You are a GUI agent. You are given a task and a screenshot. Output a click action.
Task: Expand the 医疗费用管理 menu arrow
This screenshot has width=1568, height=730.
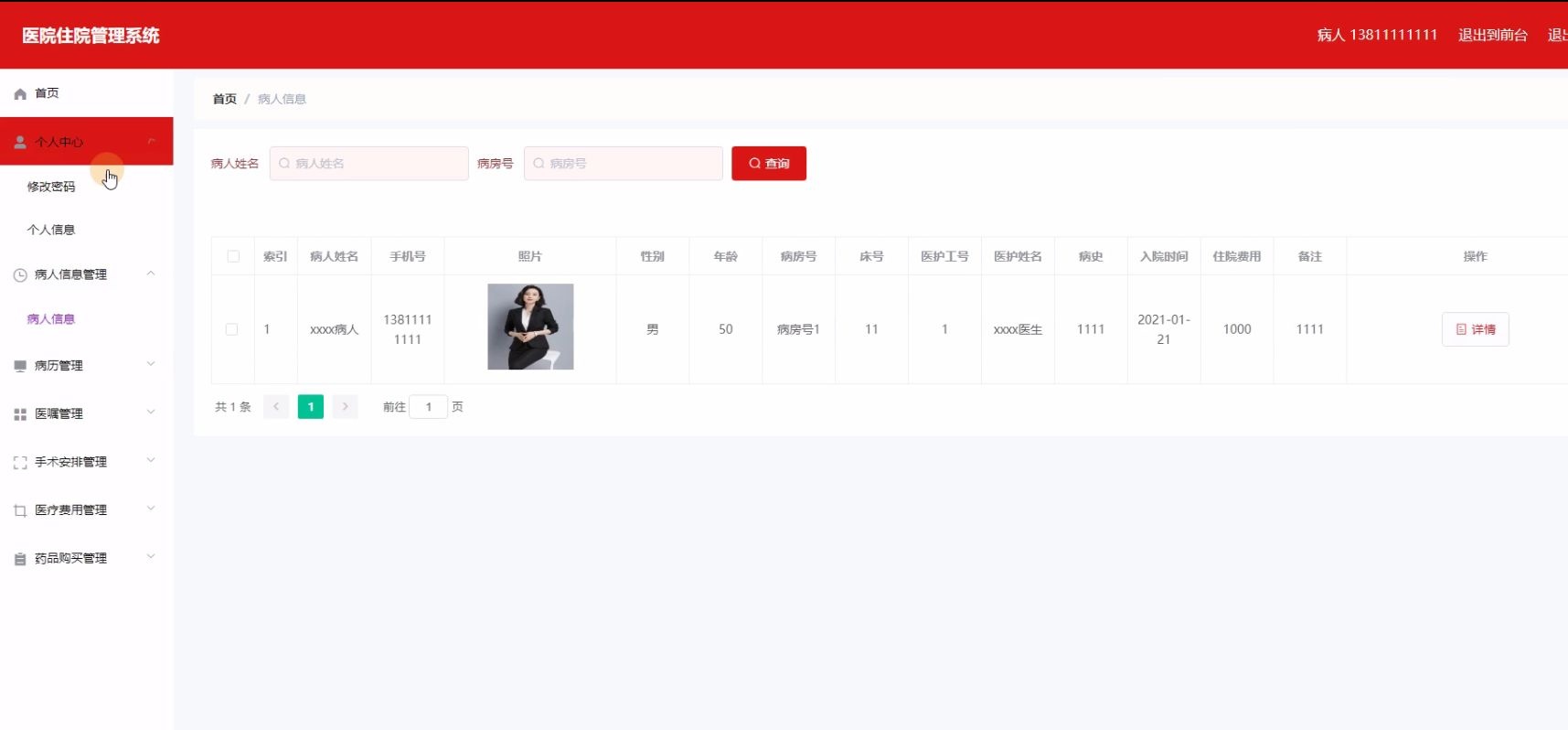(x=151, y=509)
